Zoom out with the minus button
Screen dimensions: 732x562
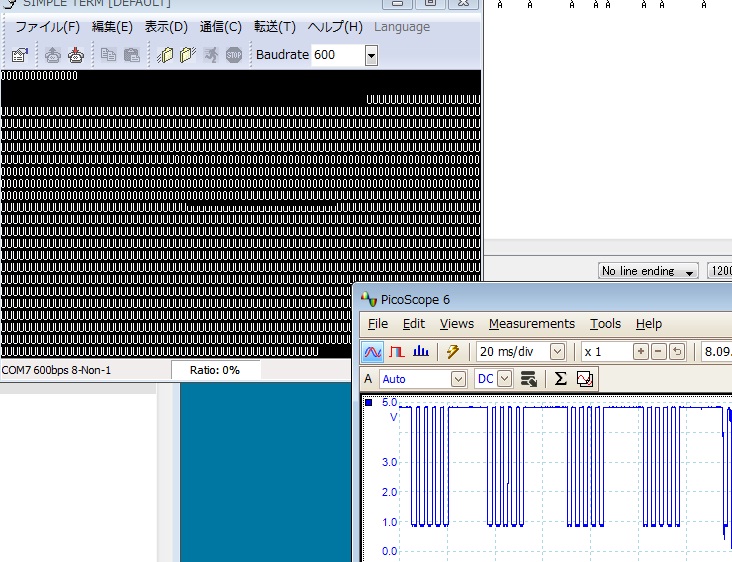point(658,351)
